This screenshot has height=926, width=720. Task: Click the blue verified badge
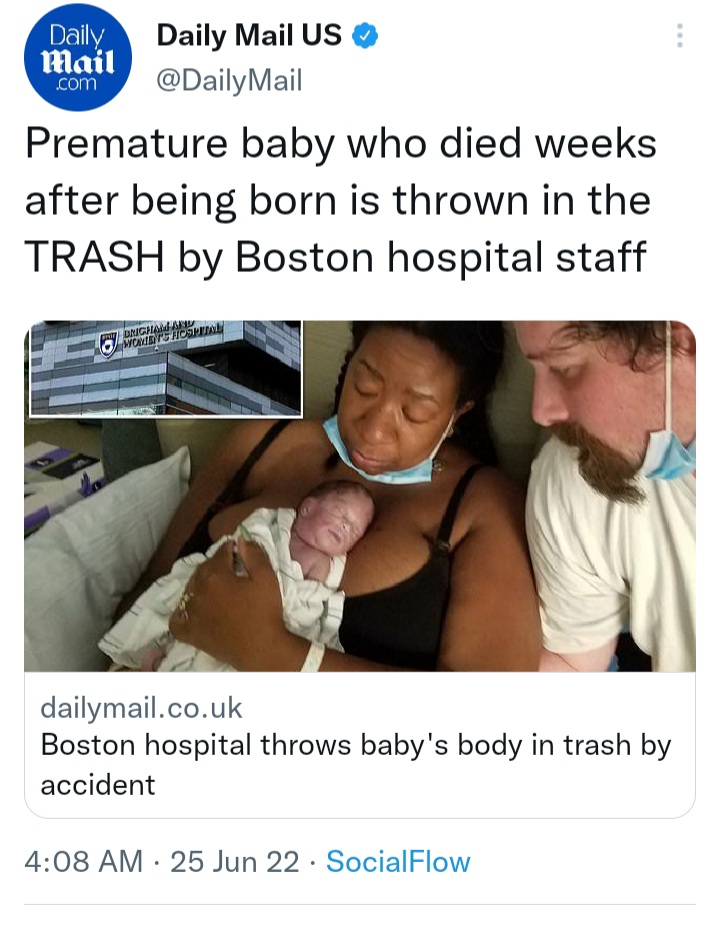(x=365, y=36)
